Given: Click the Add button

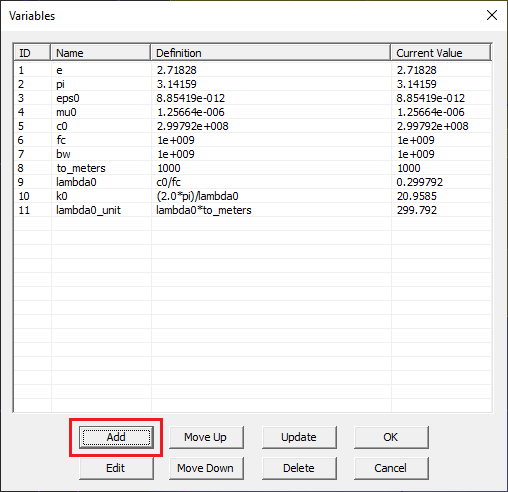Looking at the screenshot, I should 116,437.
